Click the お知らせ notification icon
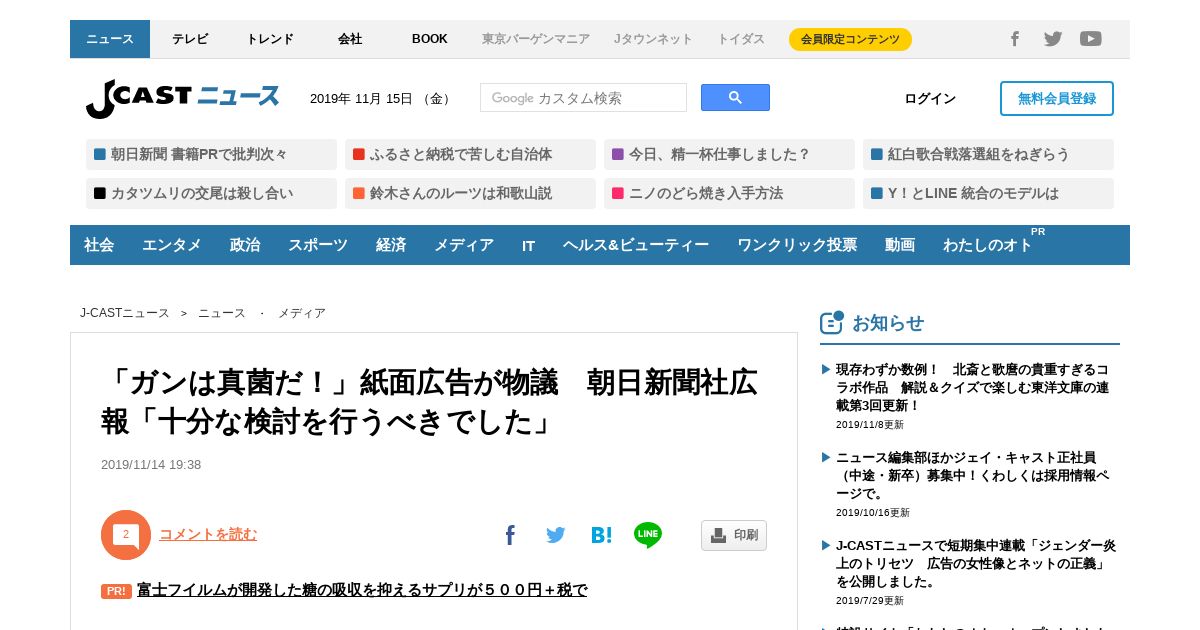The image size is (1200, 630). [x=831, y=322]
